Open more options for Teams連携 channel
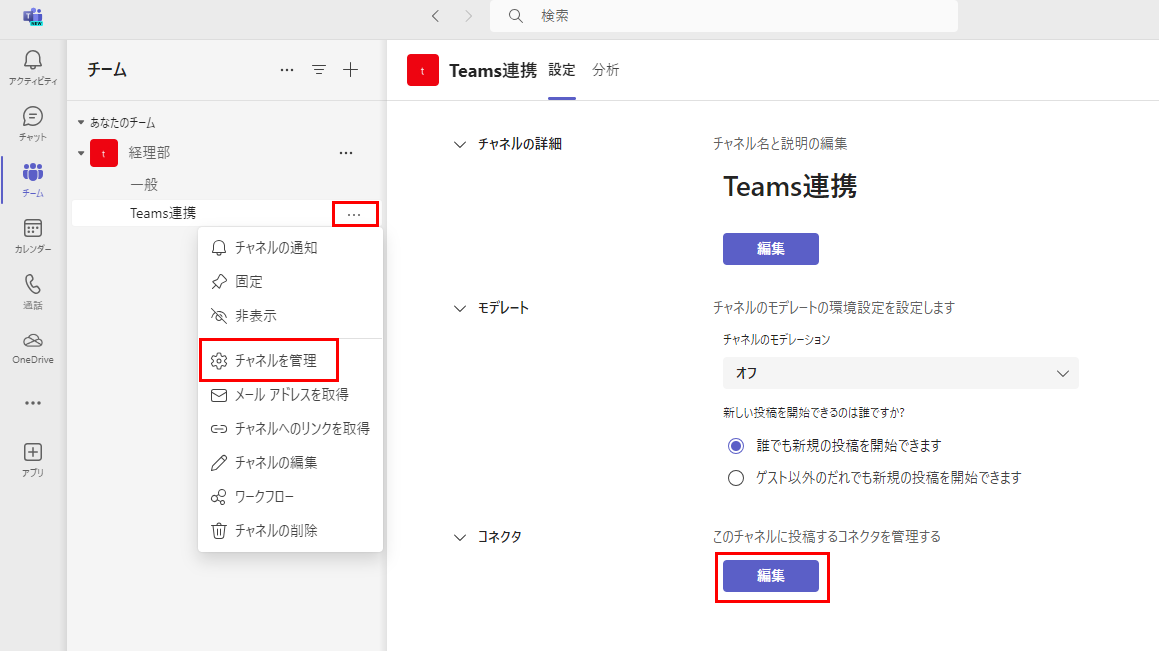The width and height of the screenshot is (1159, 651). pyautogui.click(x=355, y=214)
